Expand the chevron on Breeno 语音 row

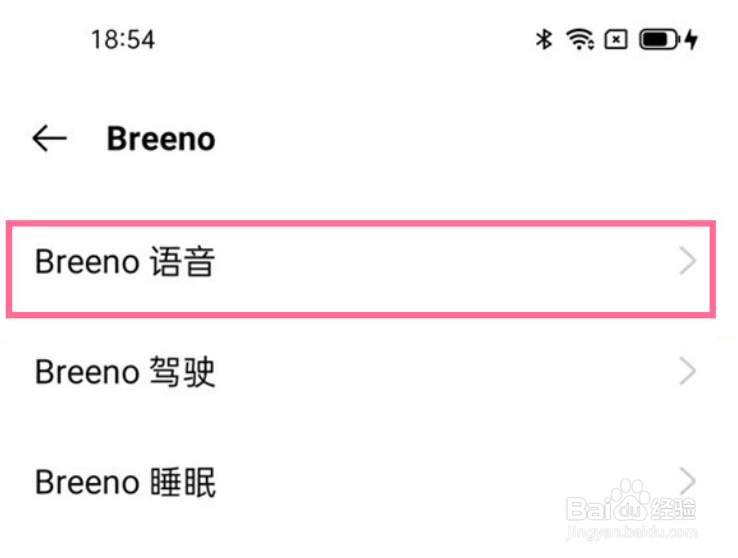click(687, 263)
